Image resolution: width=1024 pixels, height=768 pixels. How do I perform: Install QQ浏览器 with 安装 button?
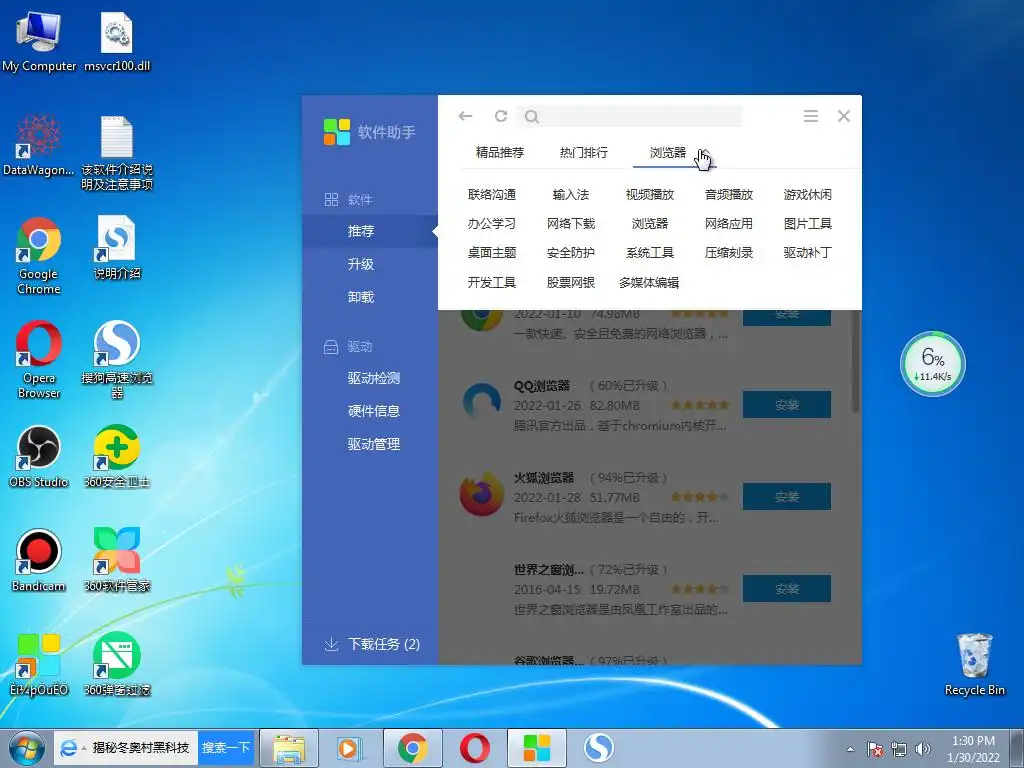pos(787,405)
